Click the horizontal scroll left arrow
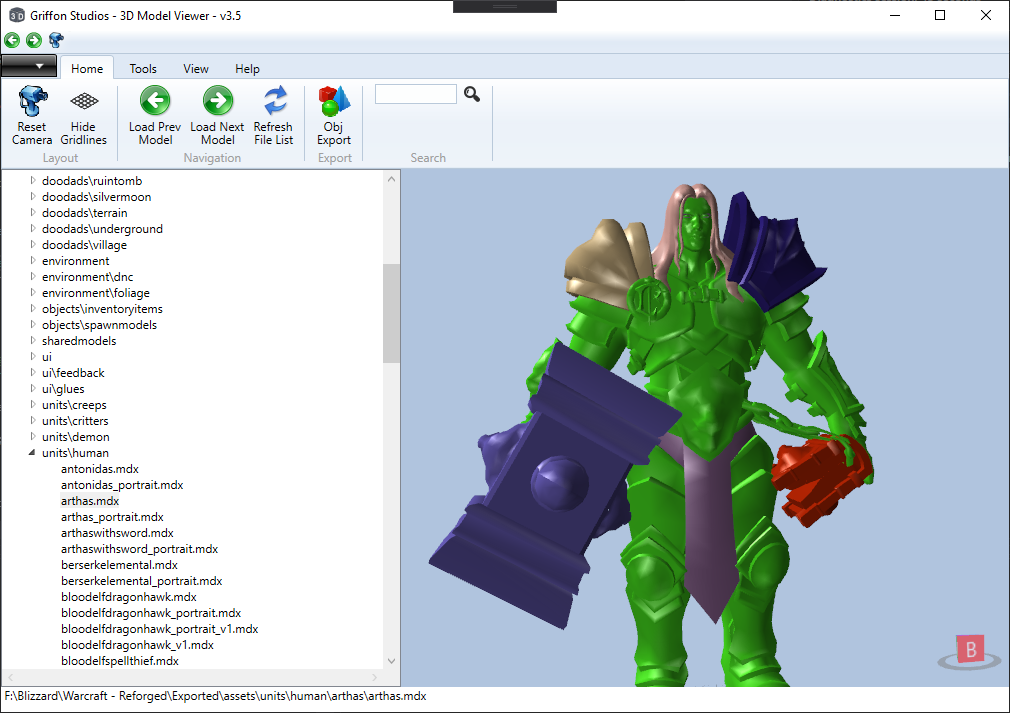Screen dimensions: 1010x713 (10, 678)
